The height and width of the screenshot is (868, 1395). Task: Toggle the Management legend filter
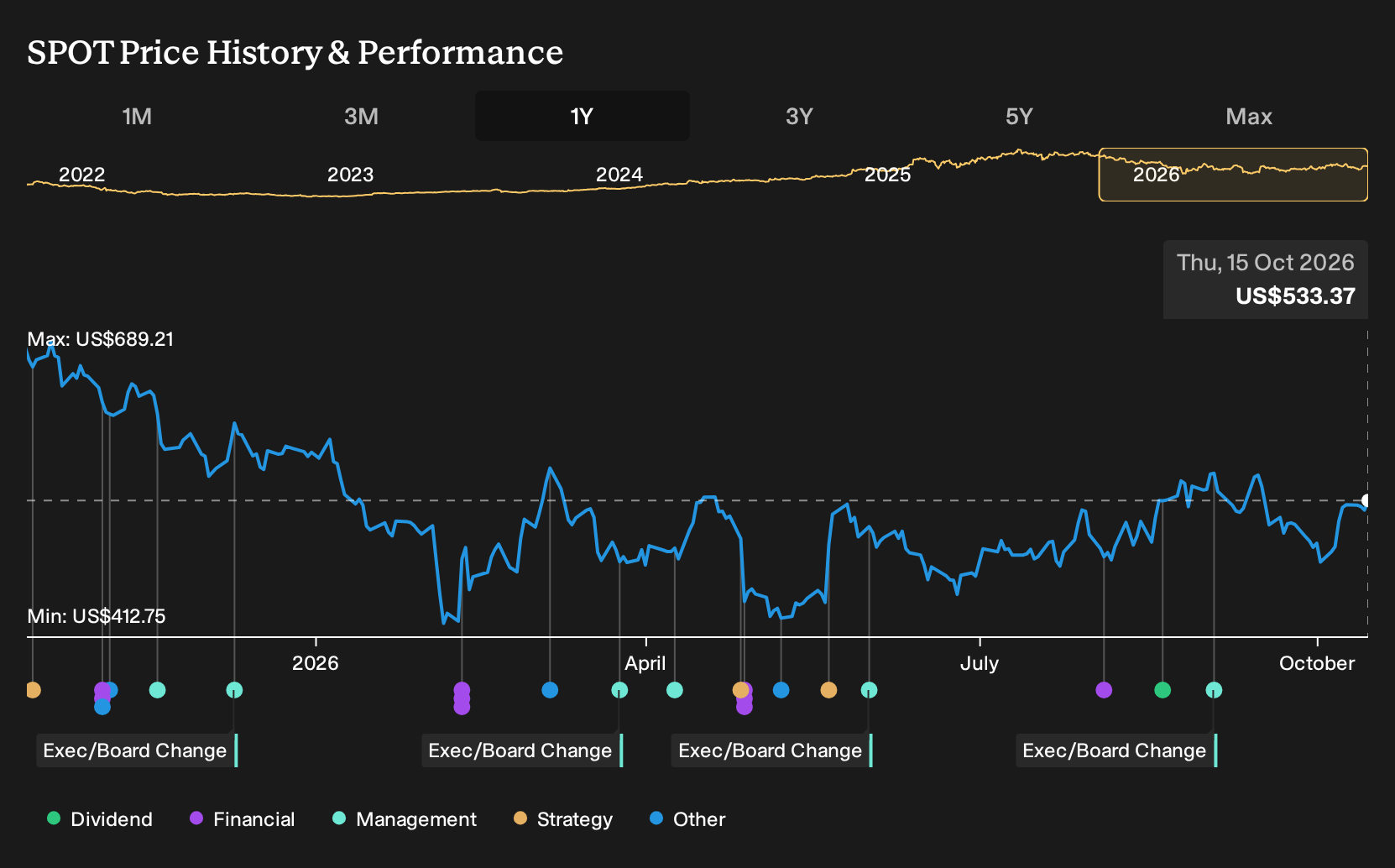point(405,818)
